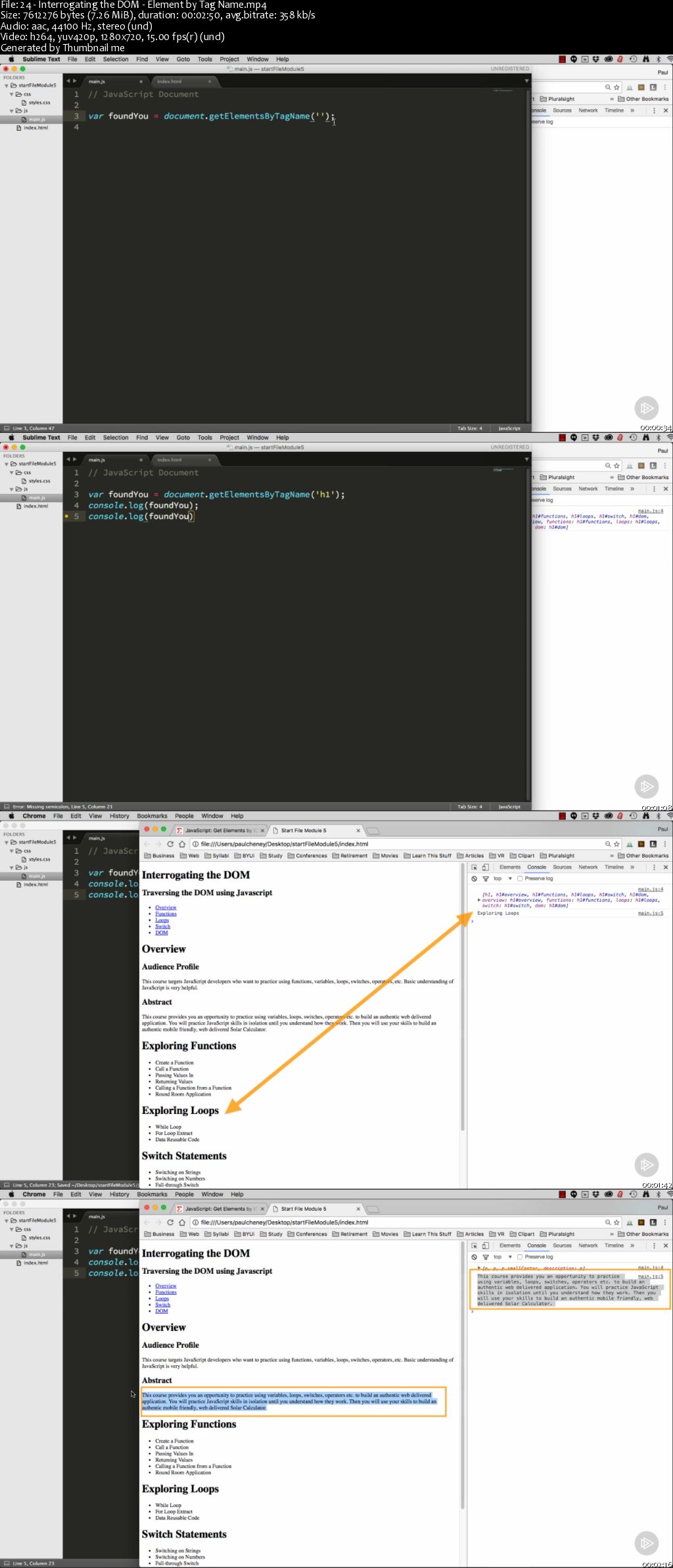Screen dimensions: 673x1568
Task: Click the omnibox zoom magnifier in 00:01:42 frame
Action: tap(608, 844)
